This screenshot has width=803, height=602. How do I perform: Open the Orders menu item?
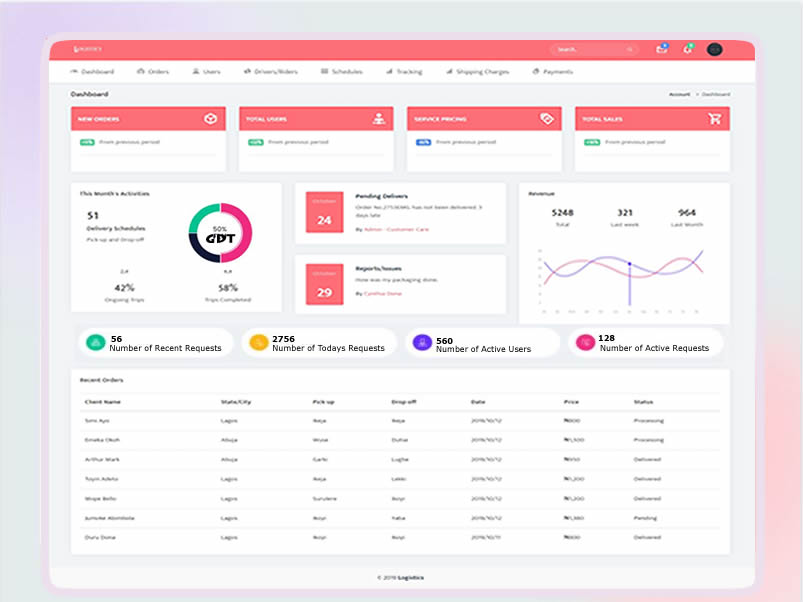[153, 72]
